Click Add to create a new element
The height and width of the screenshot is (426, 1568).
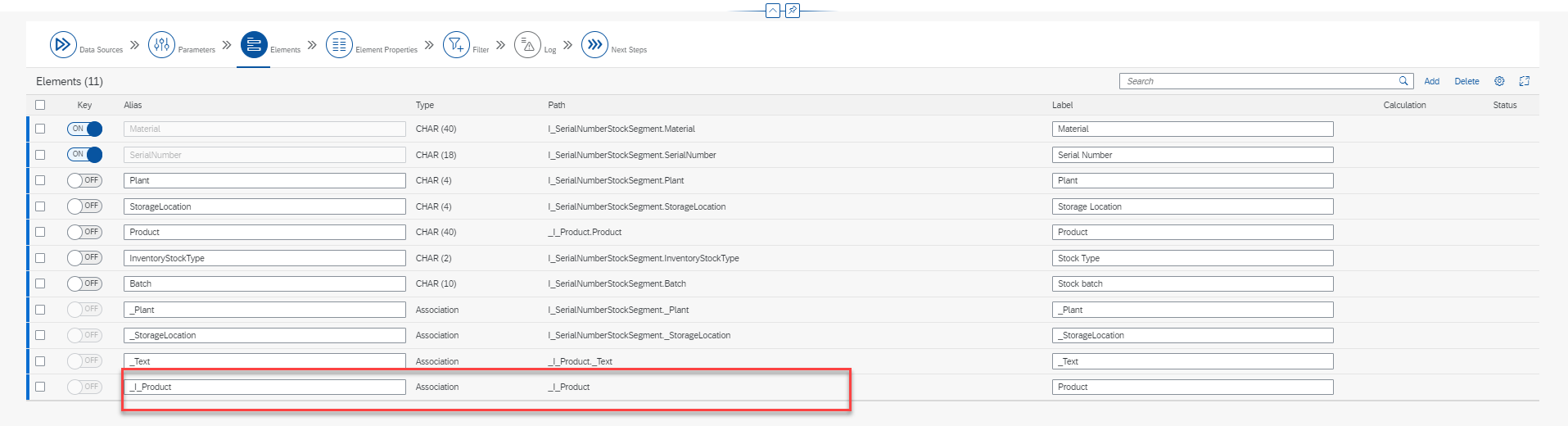point(1431,81)
